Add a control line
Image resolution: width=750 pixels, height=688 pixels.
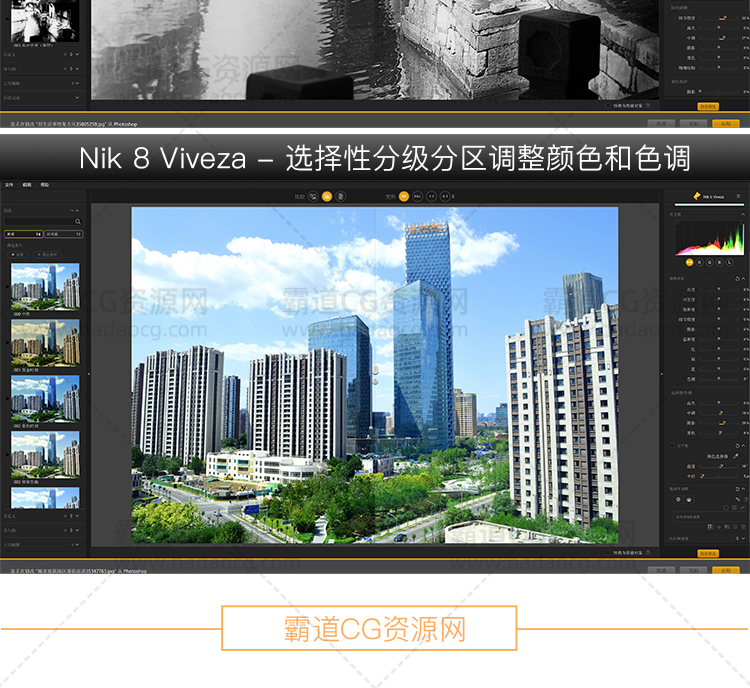click(689, 499)
